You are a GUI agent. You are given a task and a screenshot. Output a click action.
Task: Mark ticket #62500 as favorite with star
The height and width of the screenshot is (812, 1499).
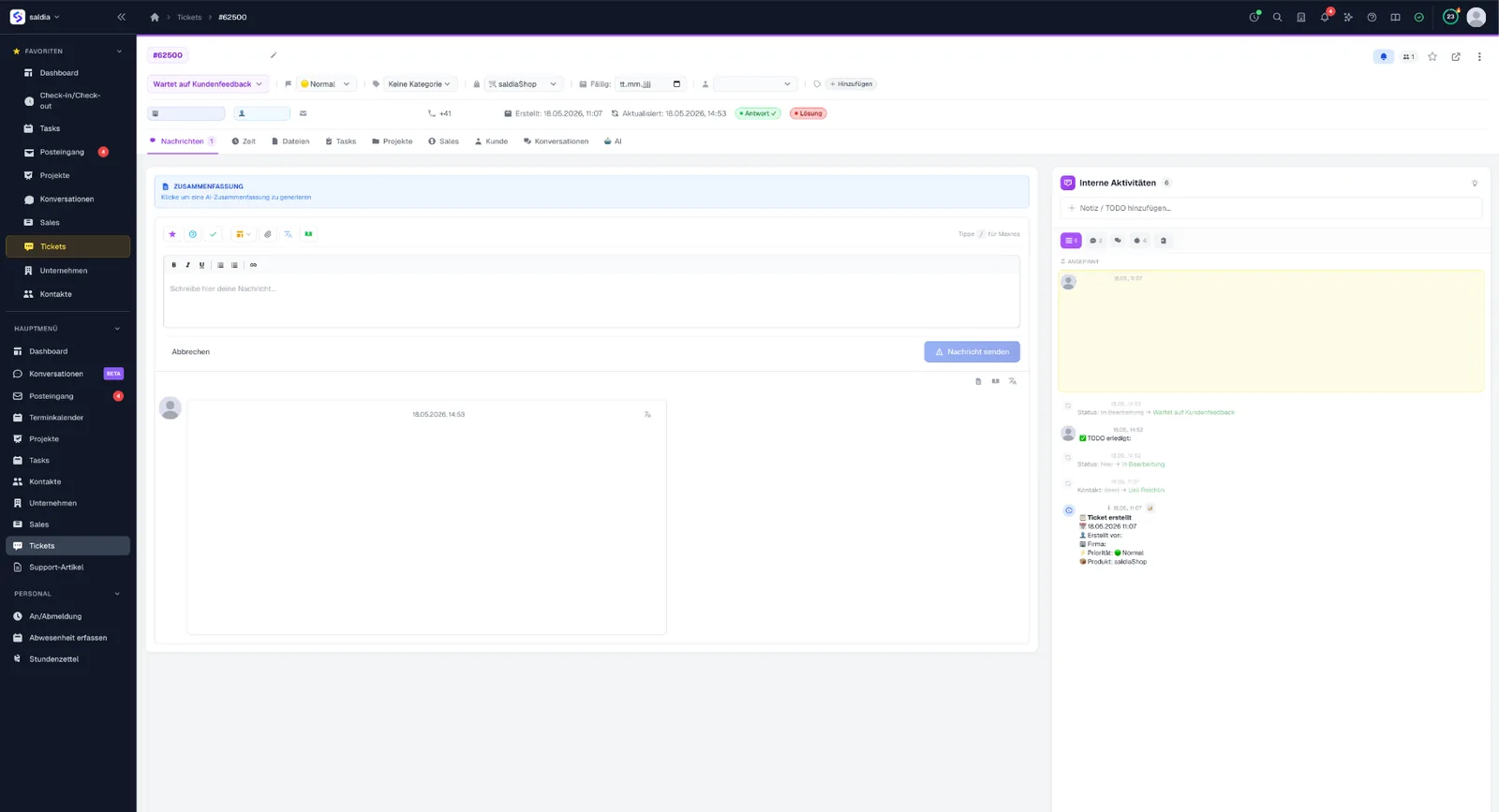click(1432, 57)
